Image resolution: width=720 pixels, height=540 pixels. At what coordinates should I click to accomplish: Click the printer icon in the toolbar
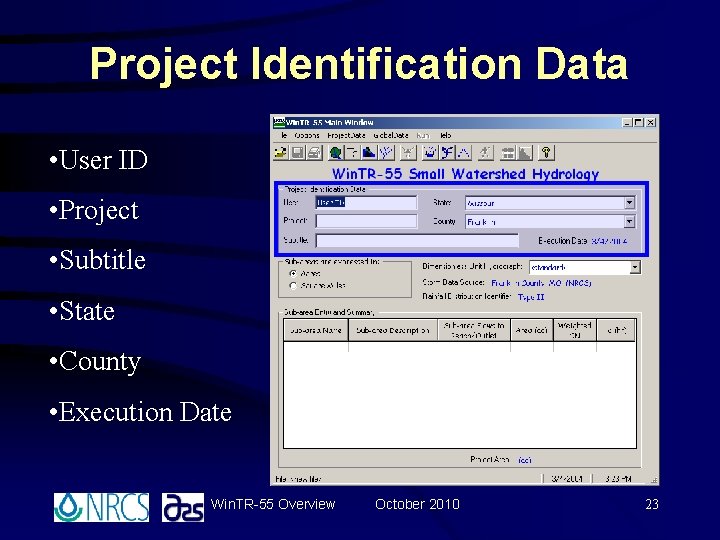pyautogui.click(x=315, y=152)
